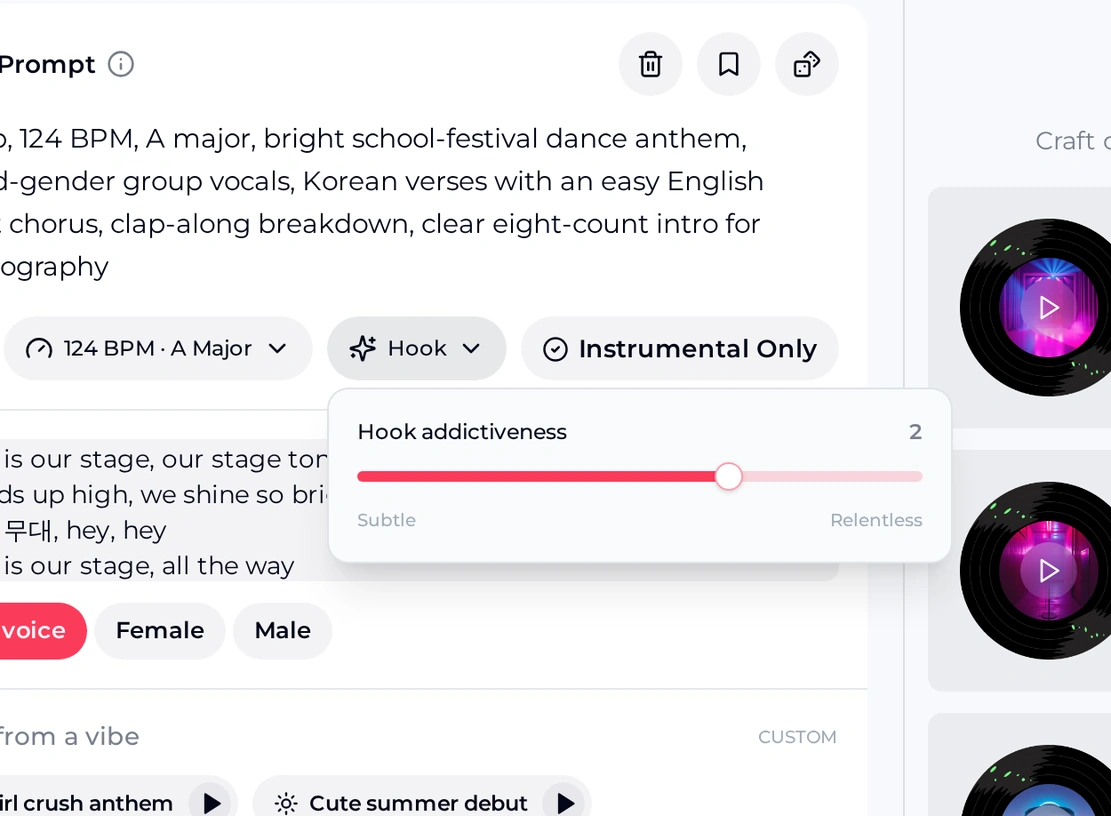
Task: Play the girl crush anthem vibe preview
Action: 211,803
